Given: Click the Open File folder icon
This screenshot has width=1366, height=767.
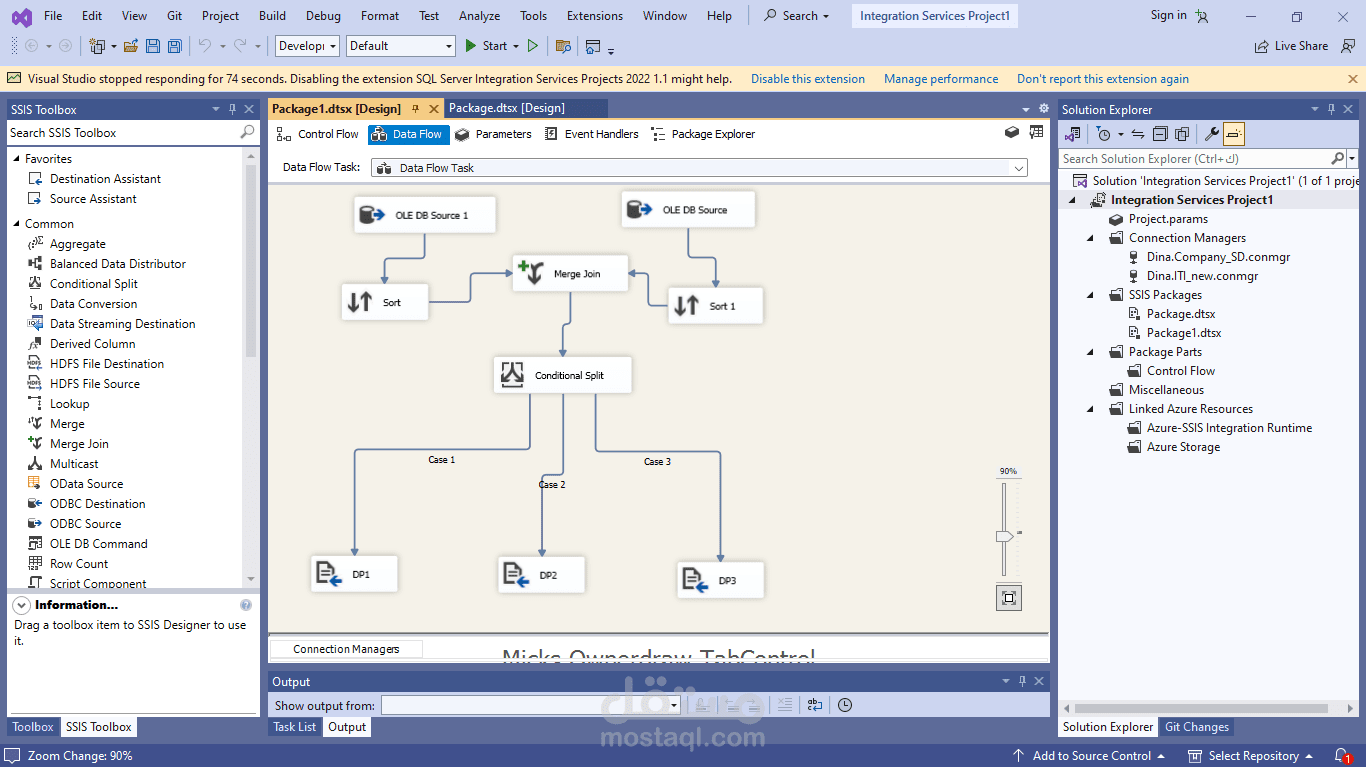Looking at the screenshot, I should (131, 46).
